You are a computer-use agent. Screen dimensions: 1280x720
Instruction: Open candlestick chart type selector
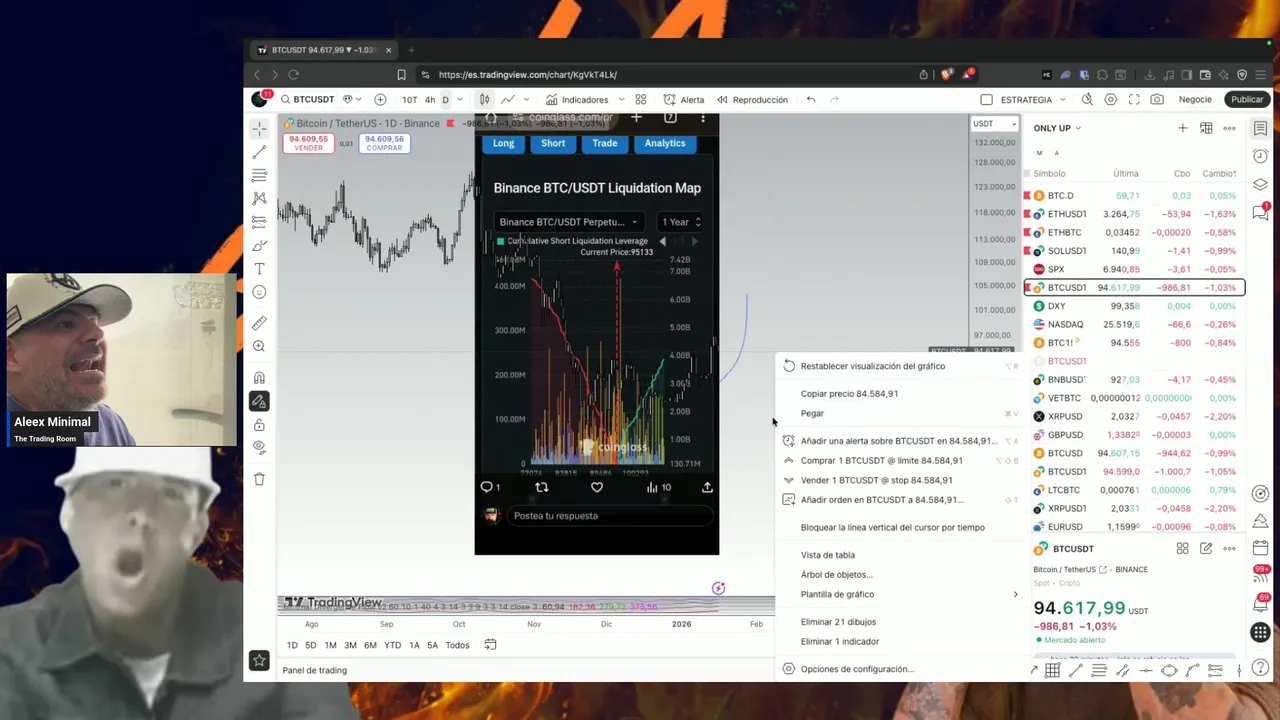[484, 99]
